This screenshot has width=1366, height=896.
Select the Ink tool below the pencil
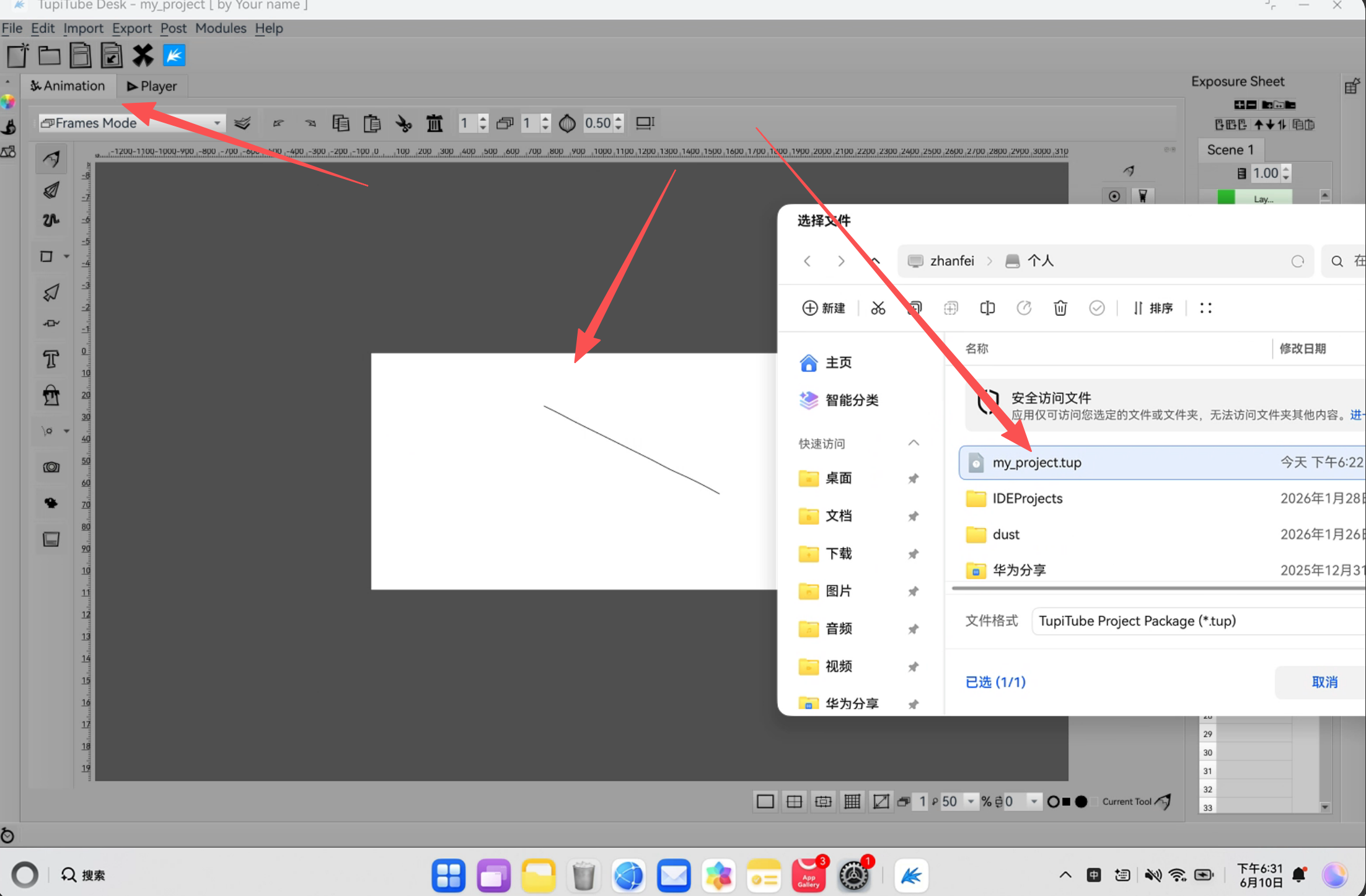[51, 190]
